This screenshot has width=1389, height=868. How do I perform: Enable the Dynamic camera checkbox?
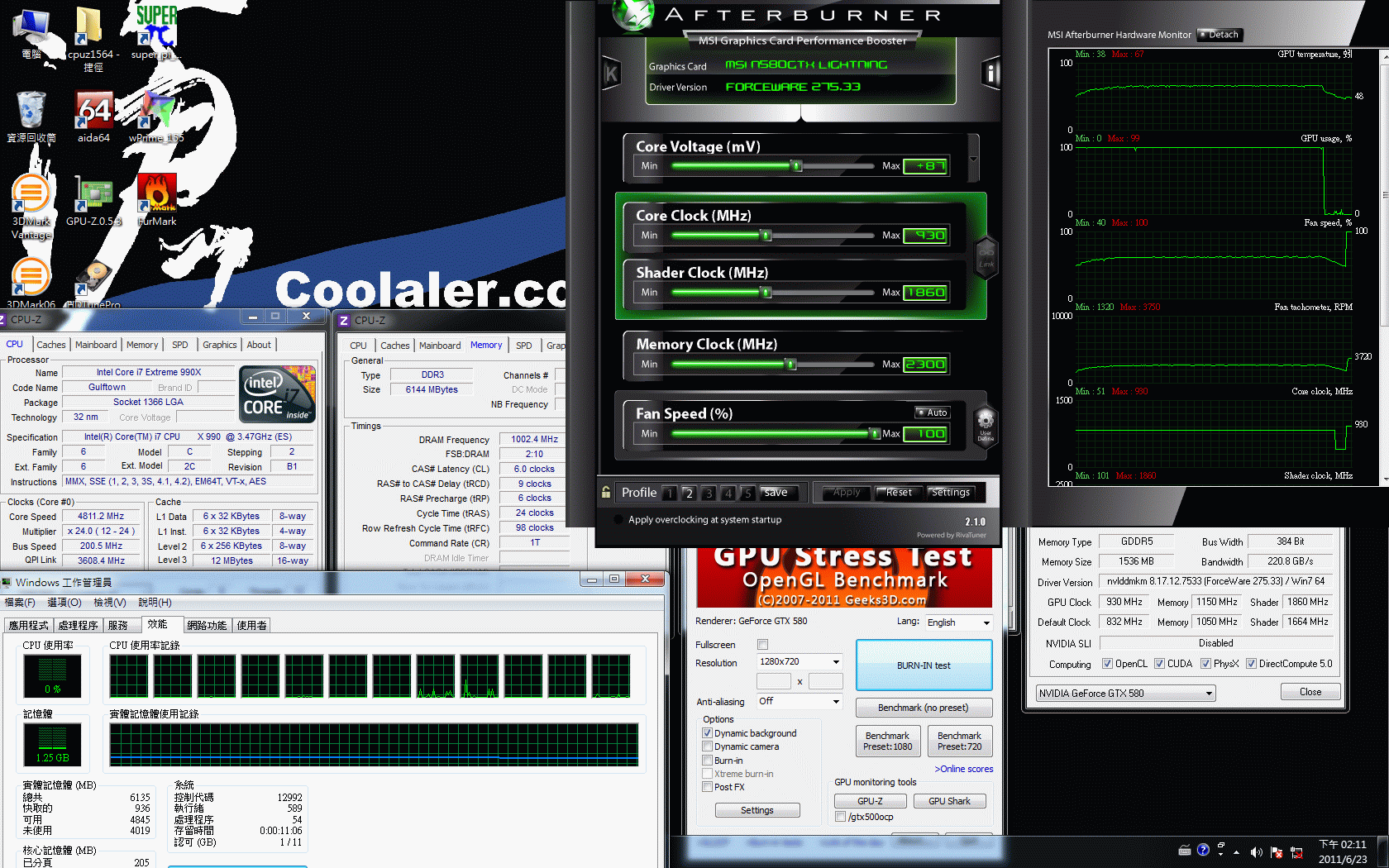click(x=708, y=746)
